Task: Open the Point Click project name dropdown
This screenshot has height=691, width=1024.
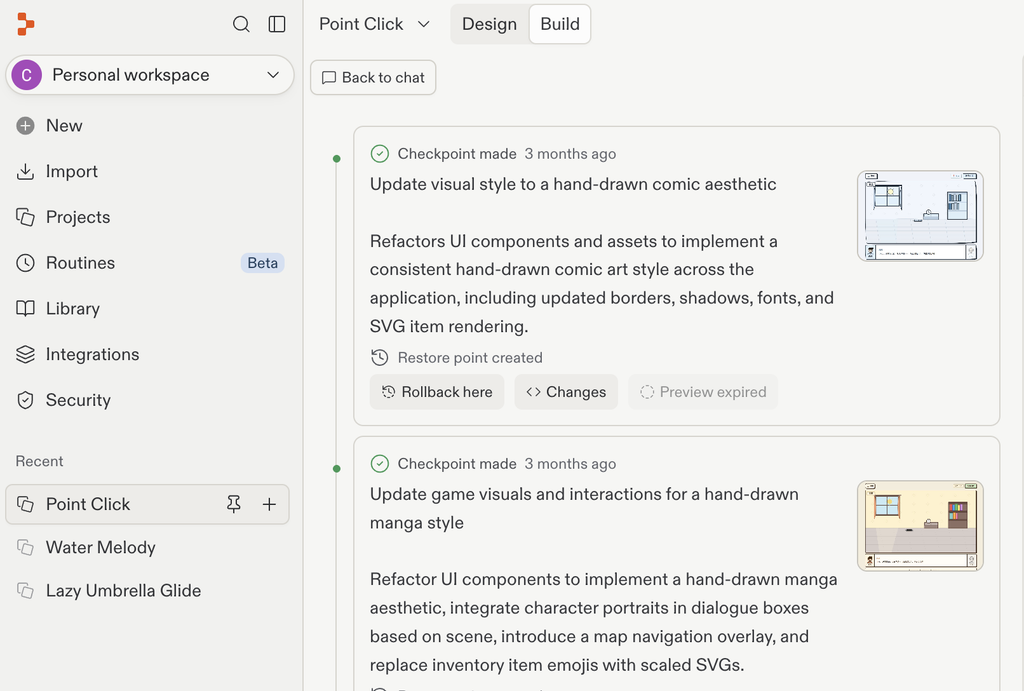Action: [374, 24]
